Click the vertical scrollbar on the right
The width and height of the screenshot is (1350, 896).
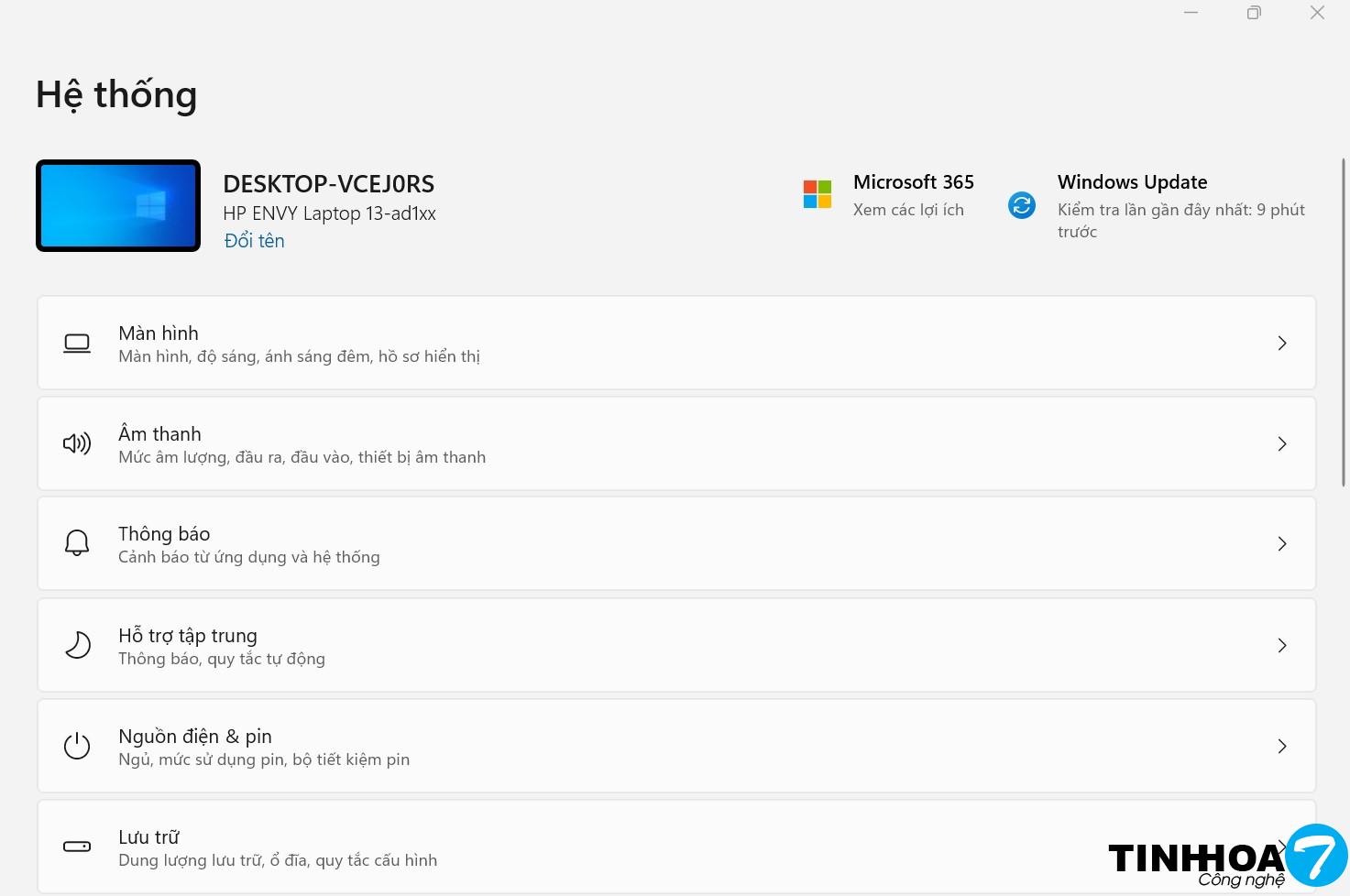click(x=1344, y=321)
